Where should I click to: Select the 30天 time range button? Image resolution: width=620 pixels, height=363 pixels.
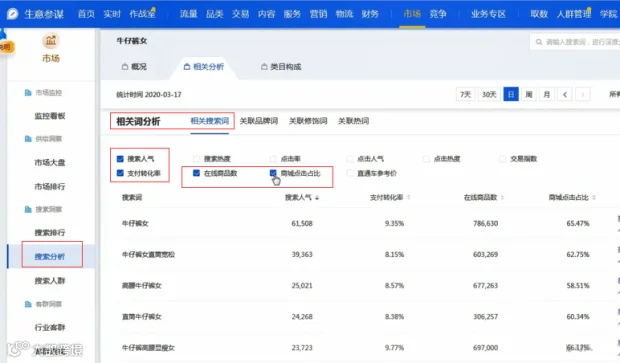click(489, 95)
